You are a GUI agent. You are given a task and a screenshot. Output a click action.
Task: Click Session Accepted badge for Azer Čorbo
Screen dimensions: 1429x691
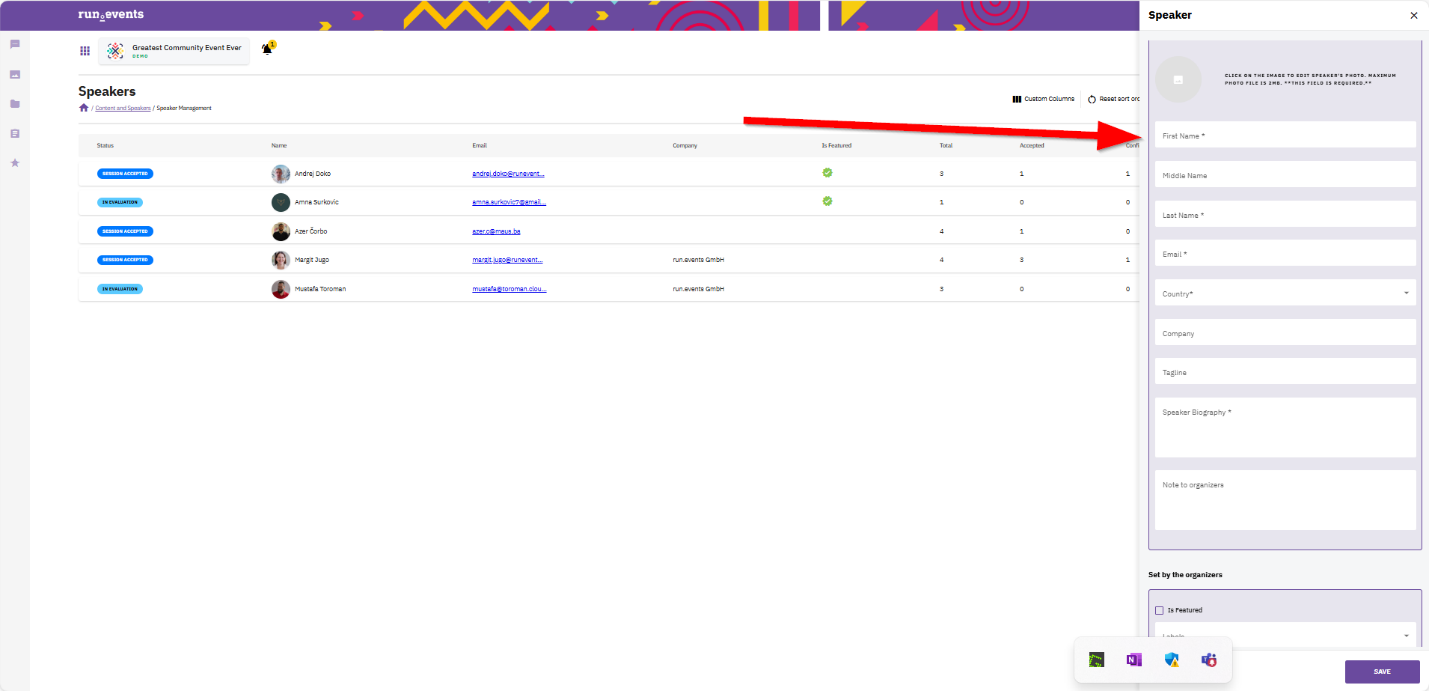point(125,231)
